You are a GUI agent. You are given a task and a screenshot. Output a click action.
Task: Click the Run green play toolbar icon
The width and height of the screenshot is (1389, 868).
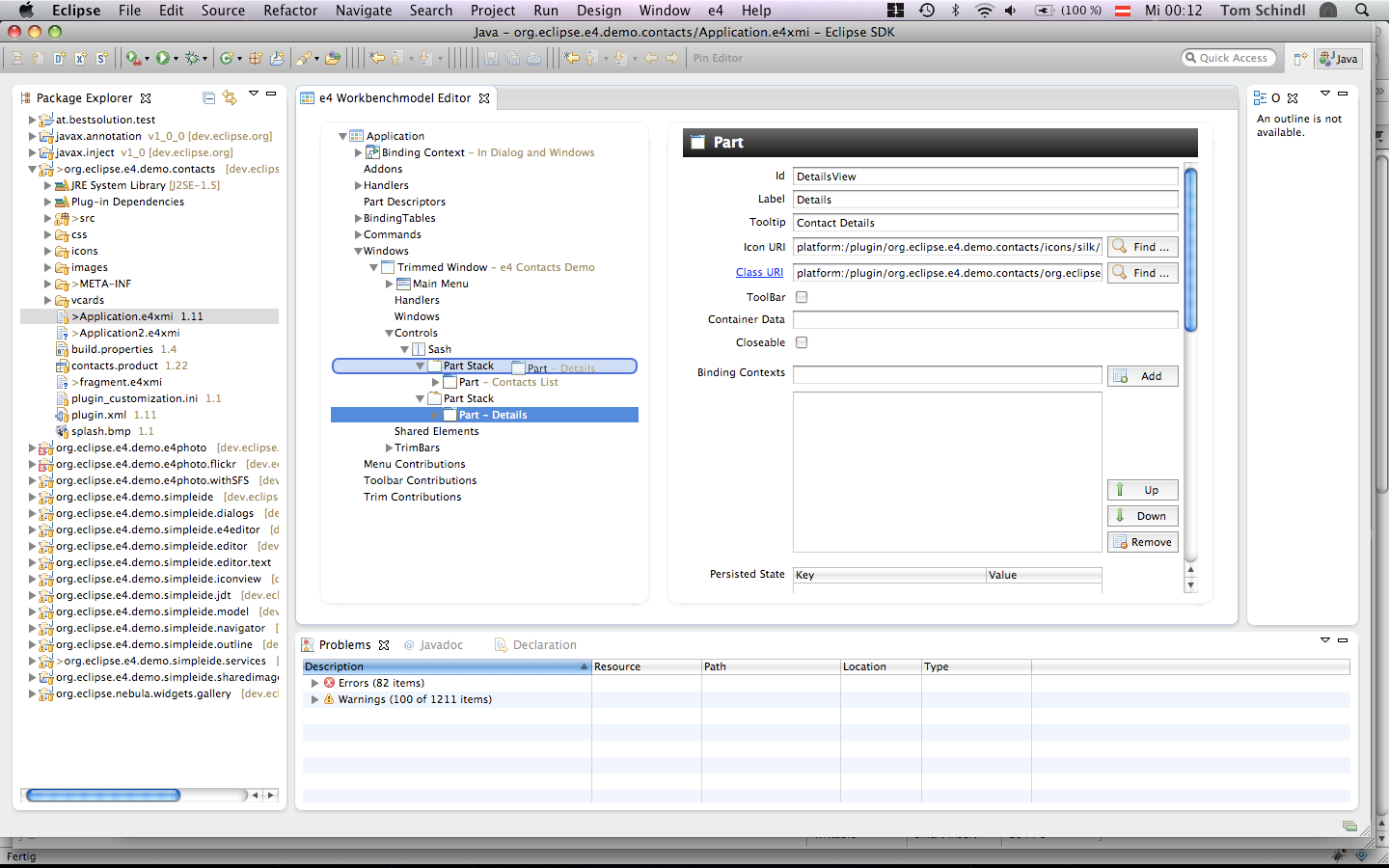click(163, 58)
